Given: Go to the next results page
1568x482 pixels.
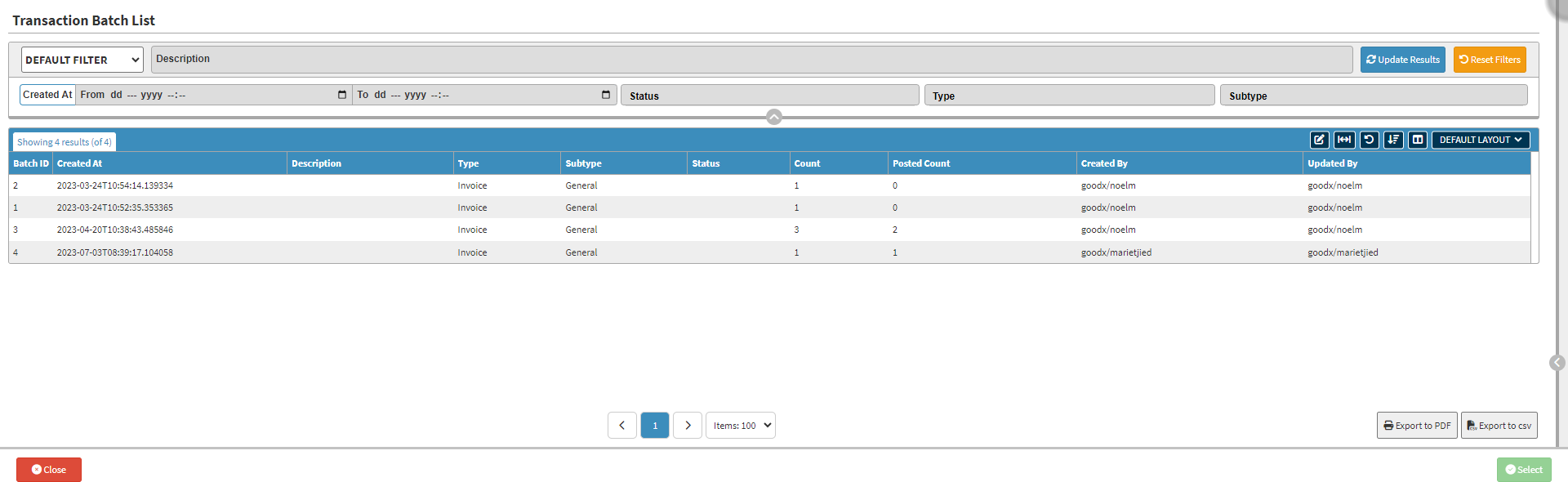Looking at the screenshot, I should [688, 425].
